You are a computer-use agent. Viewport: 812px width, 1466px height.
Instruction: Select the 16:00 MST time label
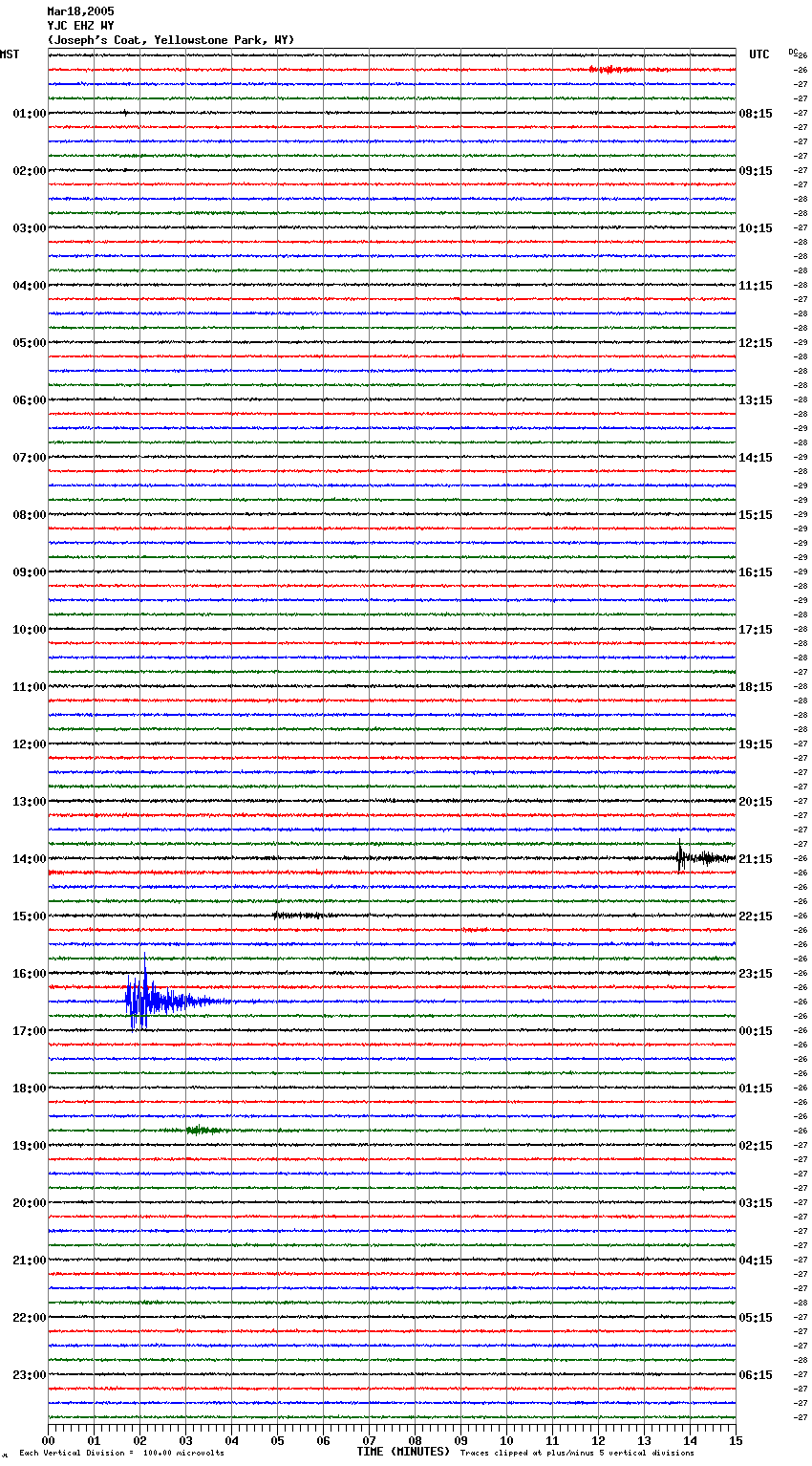tap(30, 974)
